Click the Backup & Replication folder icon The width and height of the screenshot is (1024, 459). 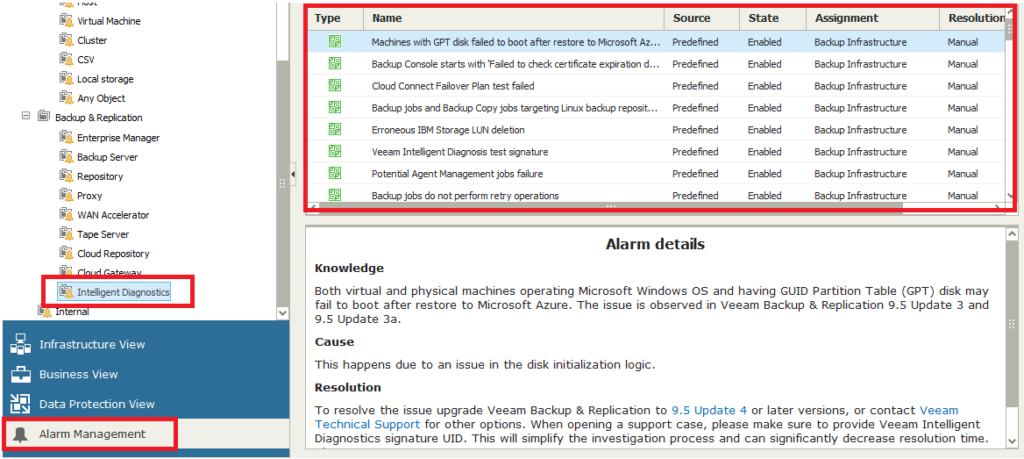click(44, 117)
